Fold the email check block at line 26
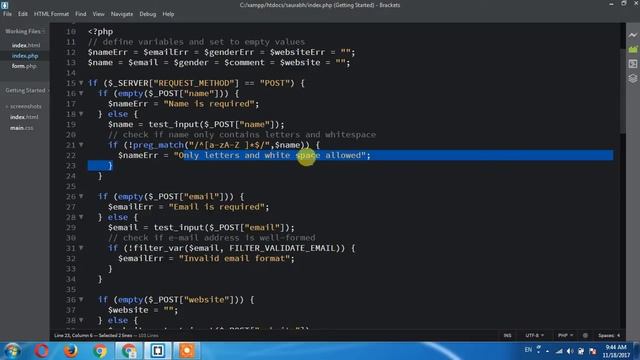640x360 pixels. click(x=81, y=196)
